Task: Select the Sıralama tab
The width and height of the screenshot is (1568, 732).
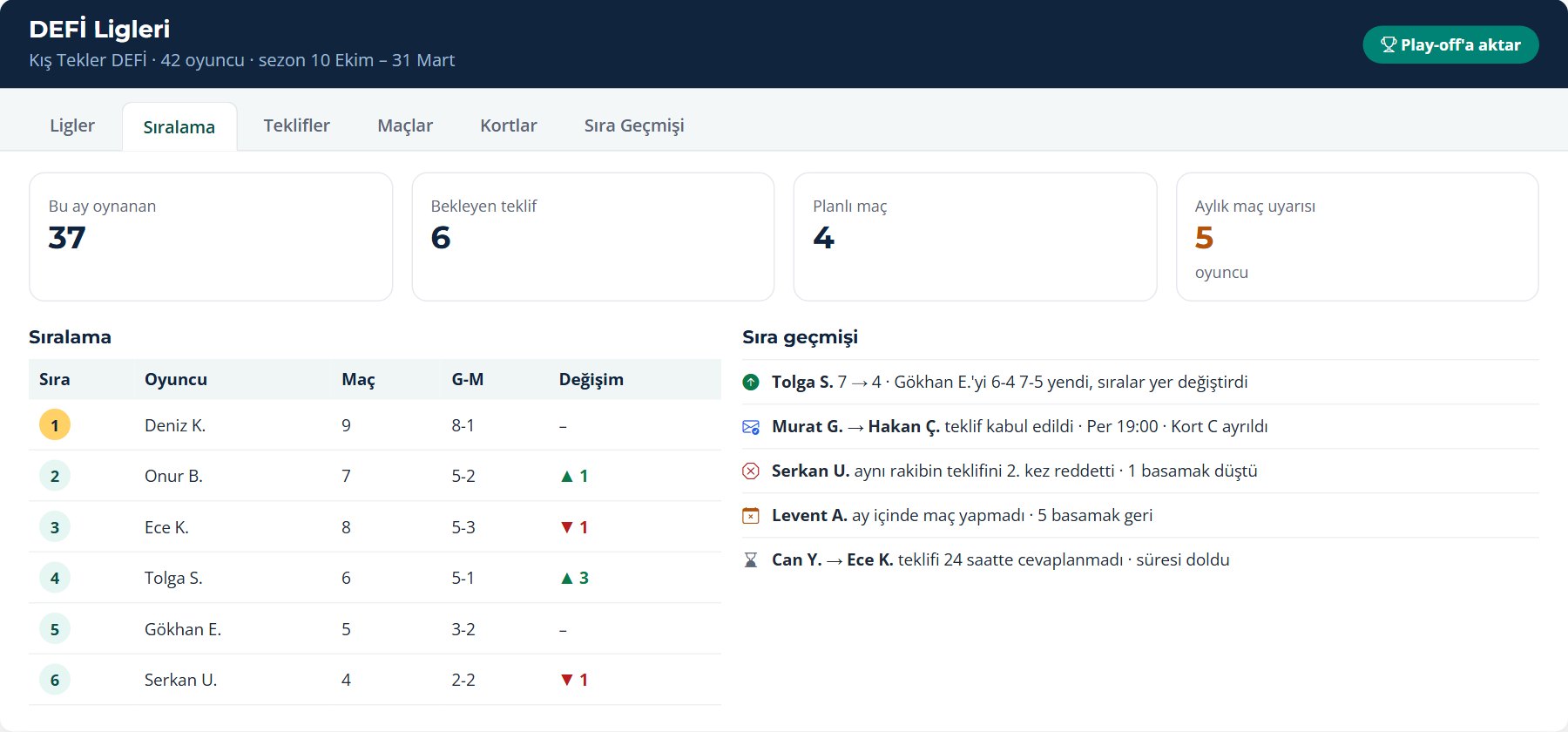Action: (179, 126)
